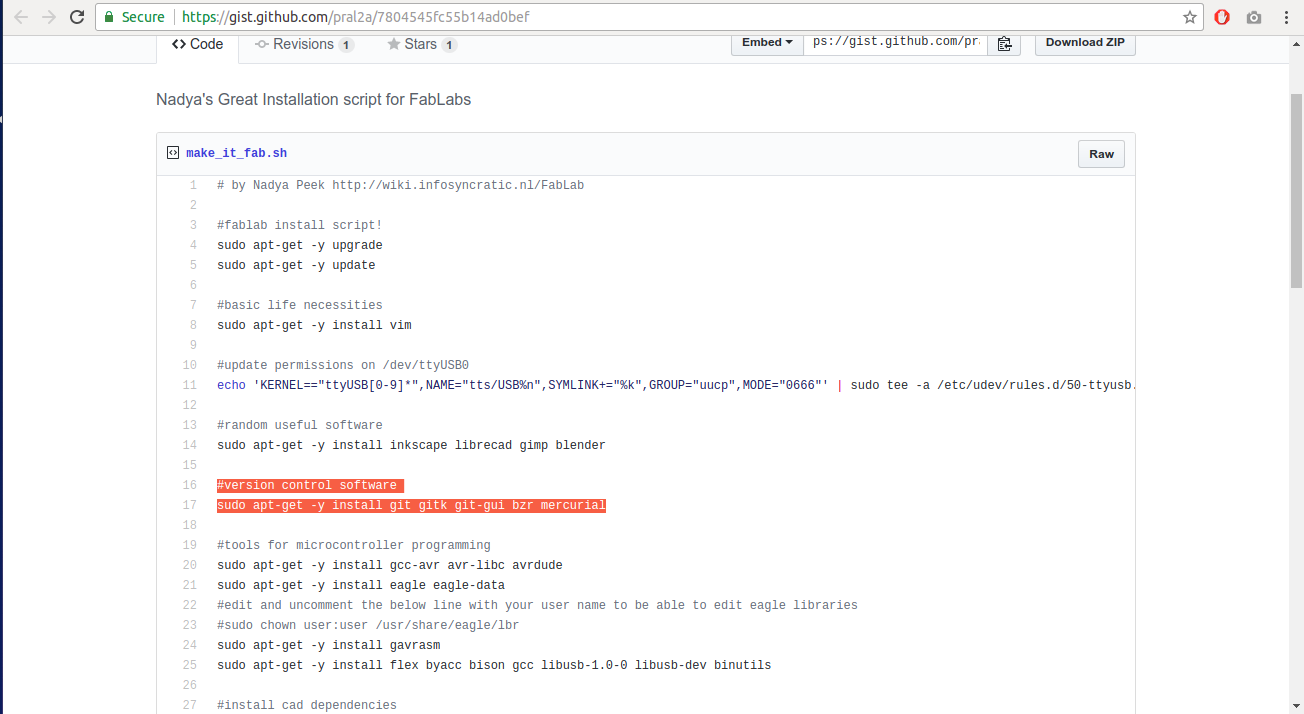Click '#random useful software' comment

tap(299, 425)
